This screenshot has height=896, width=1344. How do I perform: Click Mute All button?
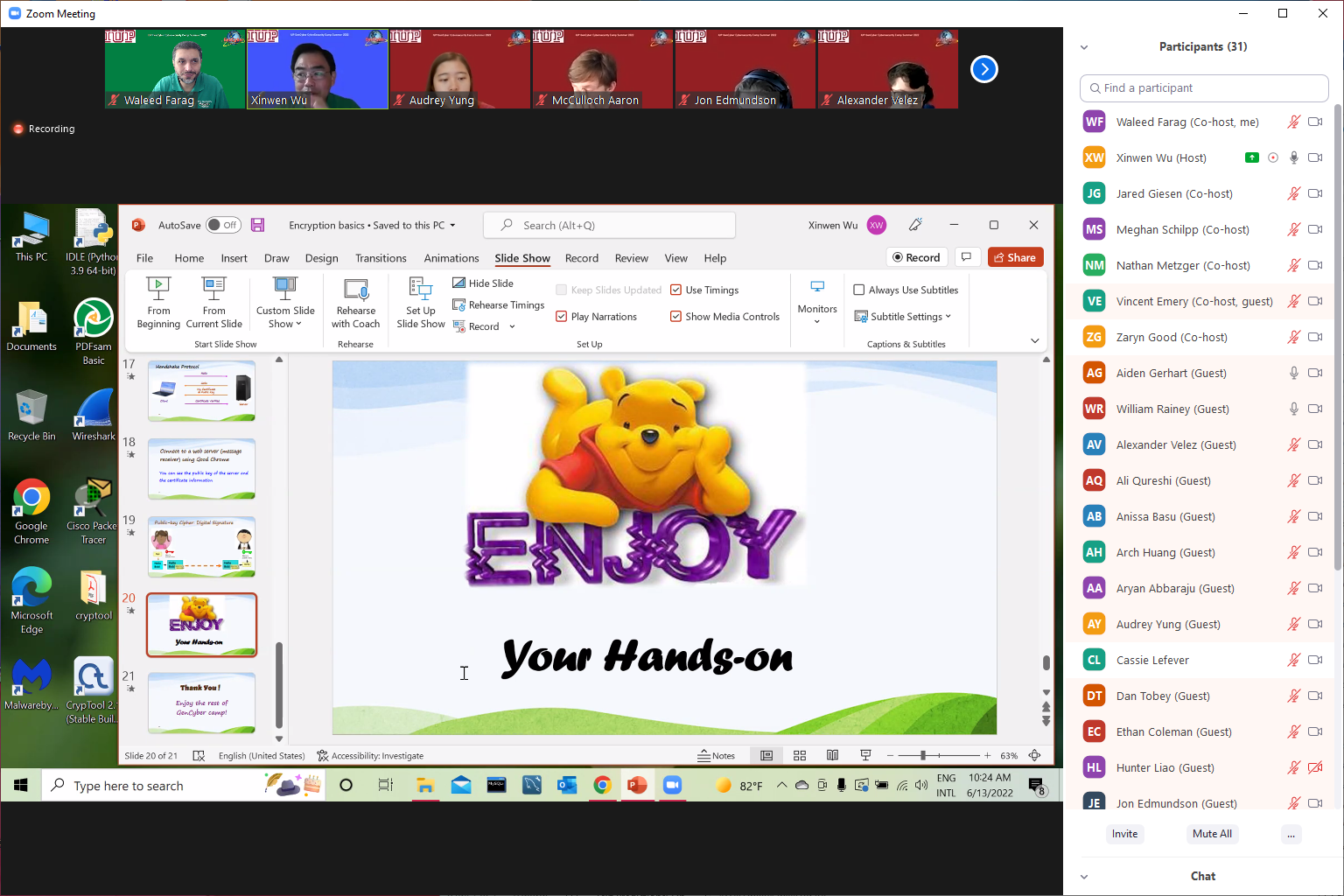pos(1212,834)
